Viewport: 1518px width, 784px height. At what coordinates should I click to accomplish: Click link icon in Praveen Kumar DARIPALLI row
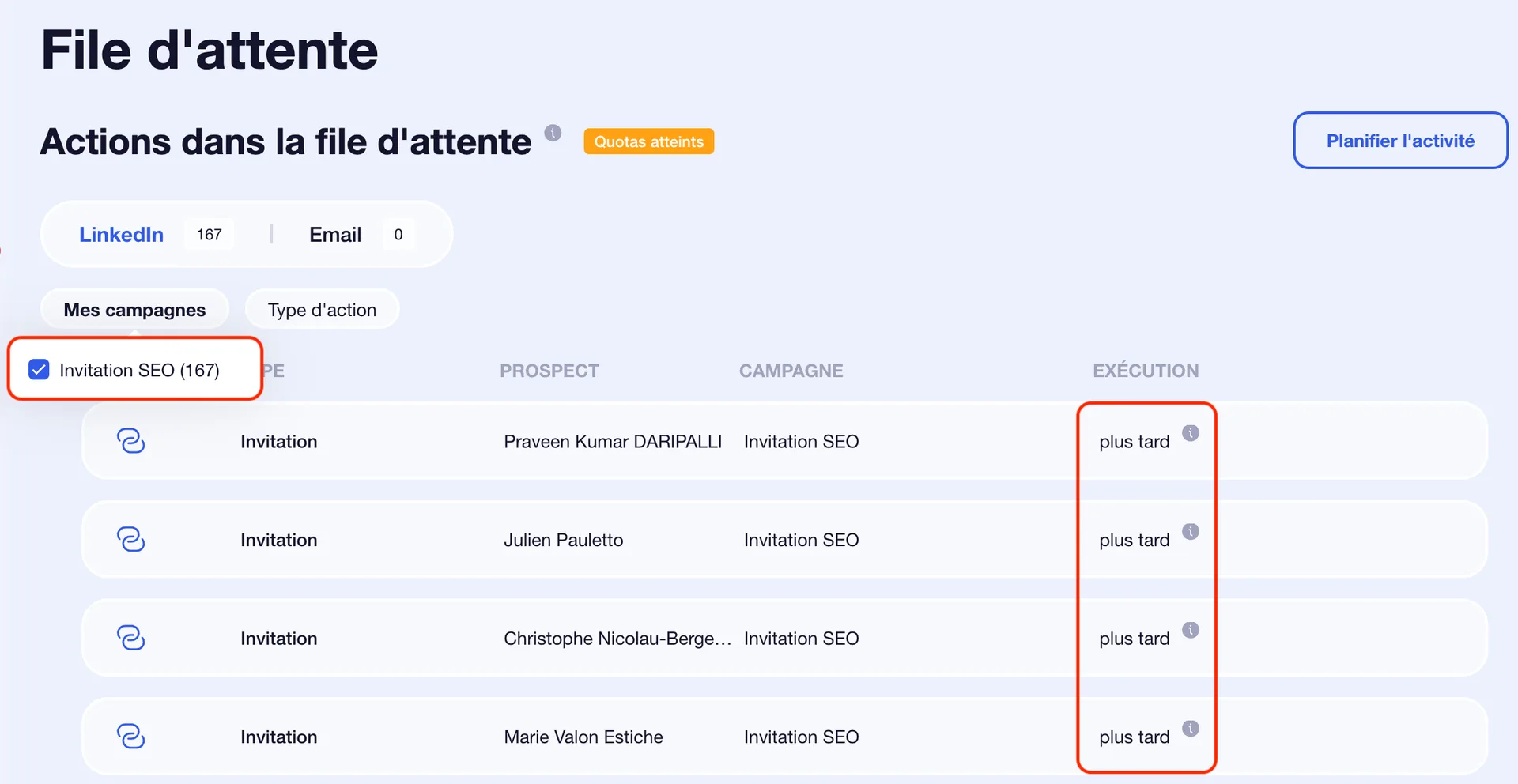[130, 441]
